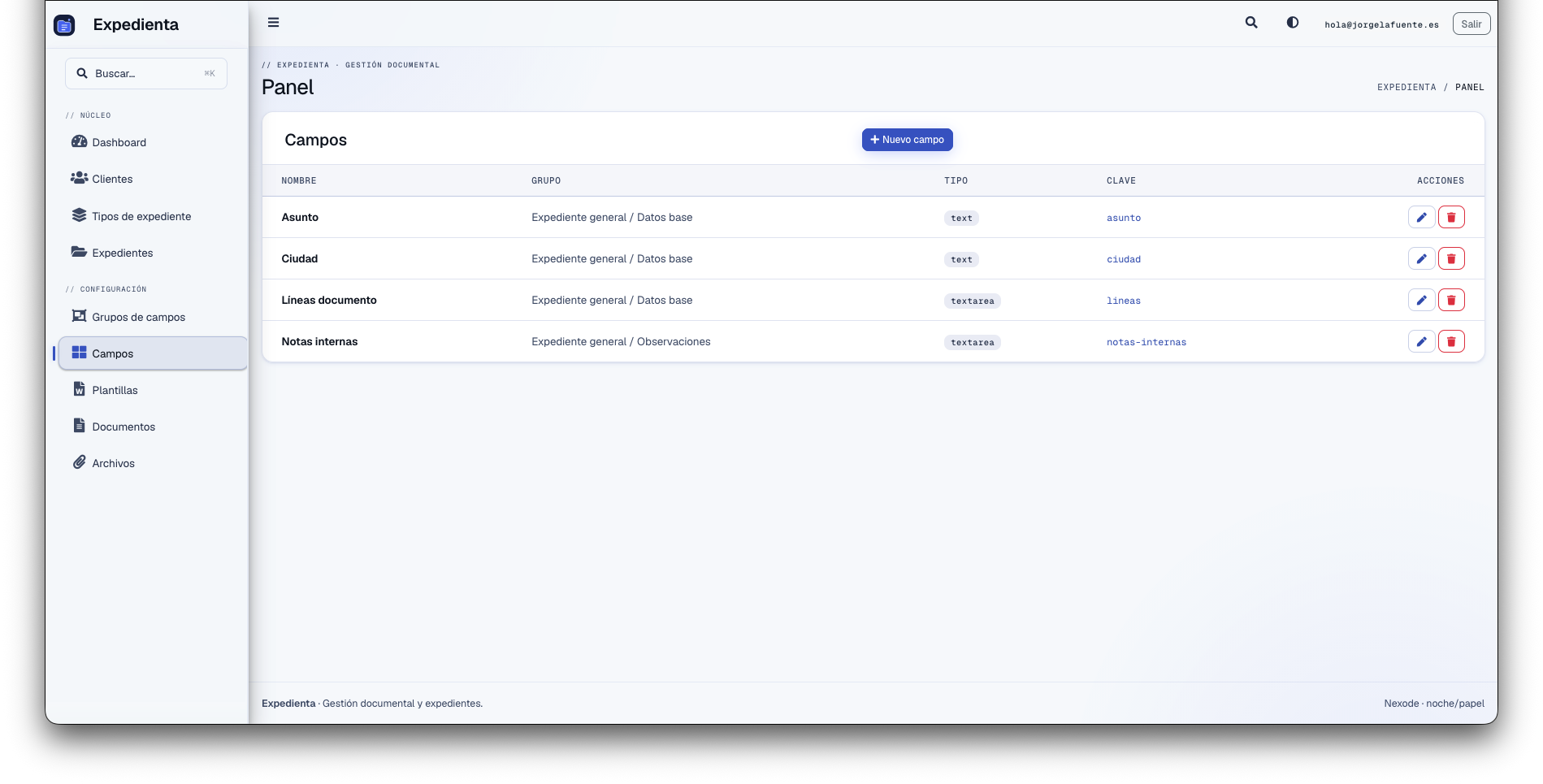Click the asunto key link
Image resolution: width=1543 pixels, height=784 pixels.
(1124, 218)
